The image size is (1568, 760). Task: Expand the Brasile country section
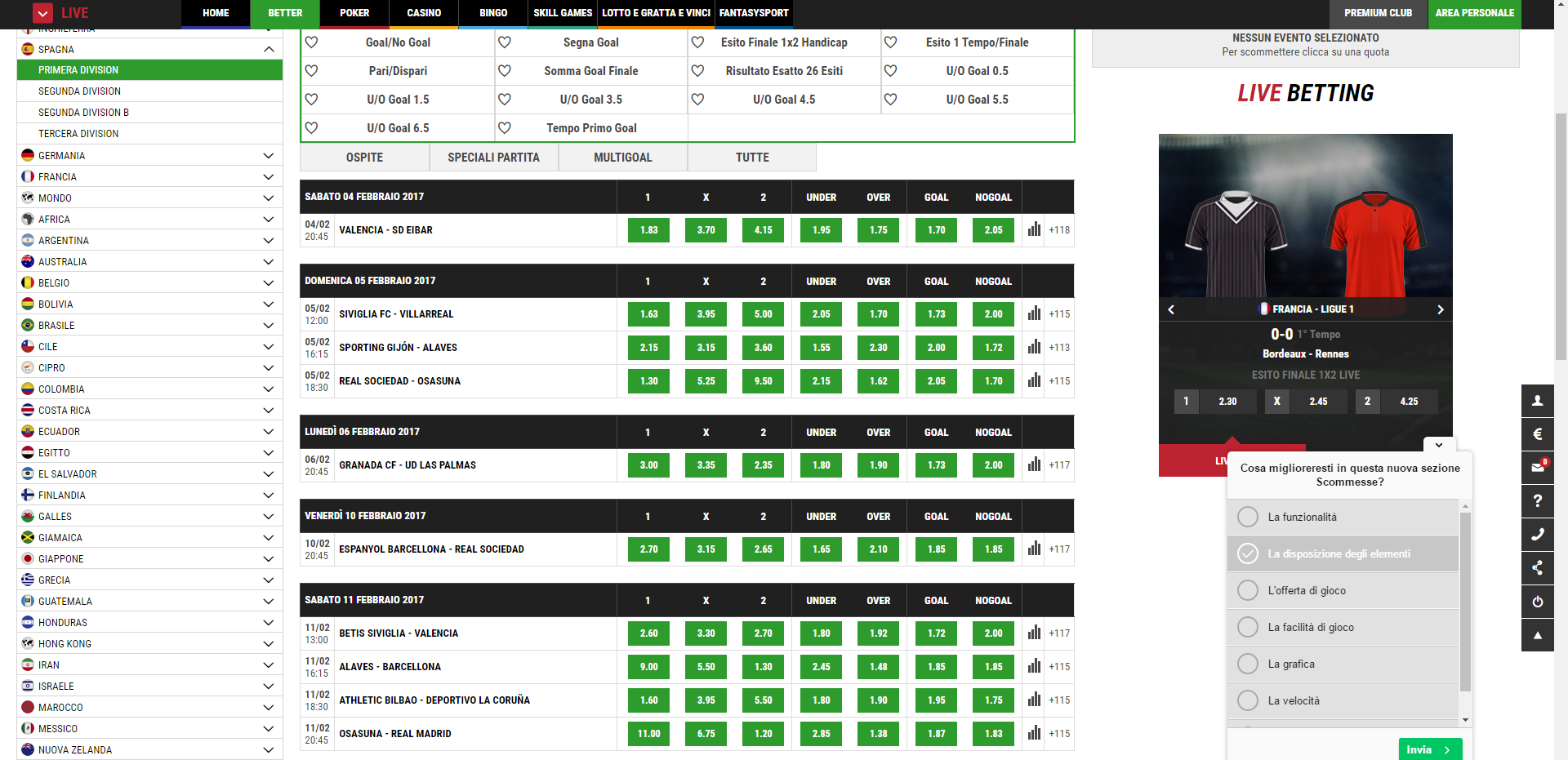[268, 326]
